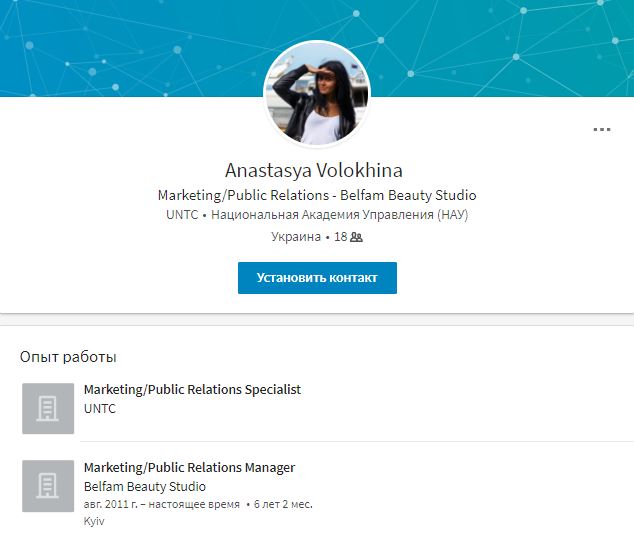This screenshot has width=634, height=559.
Task: Click the Установить контакт button
Action: (317, 278)
